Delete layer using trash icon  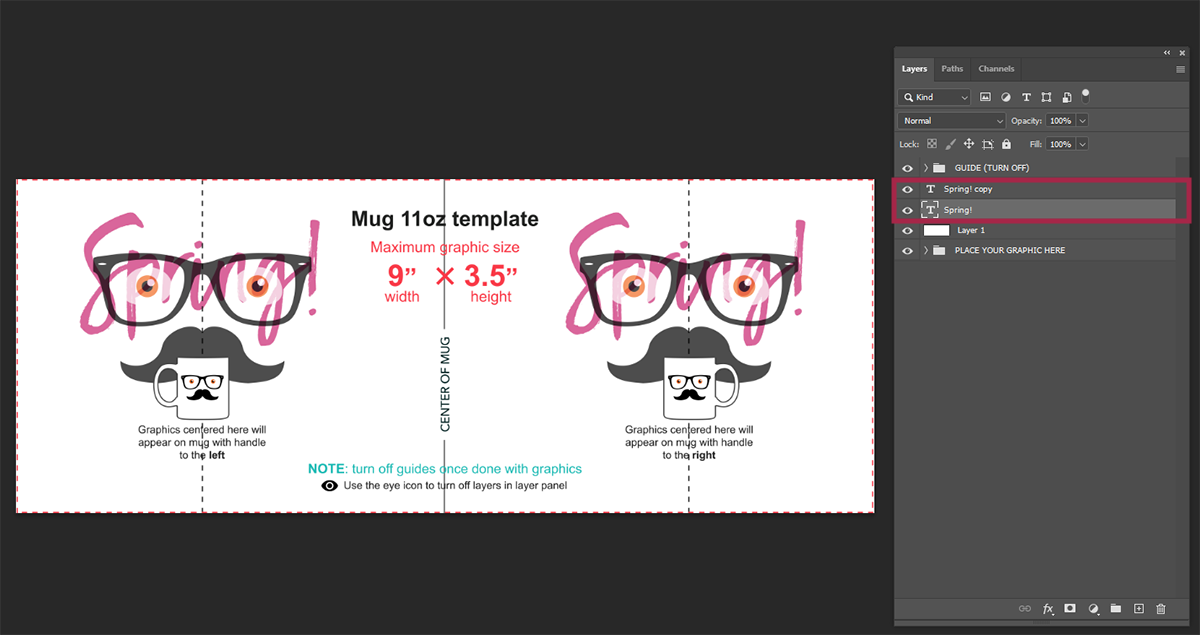click(1161, 608)
